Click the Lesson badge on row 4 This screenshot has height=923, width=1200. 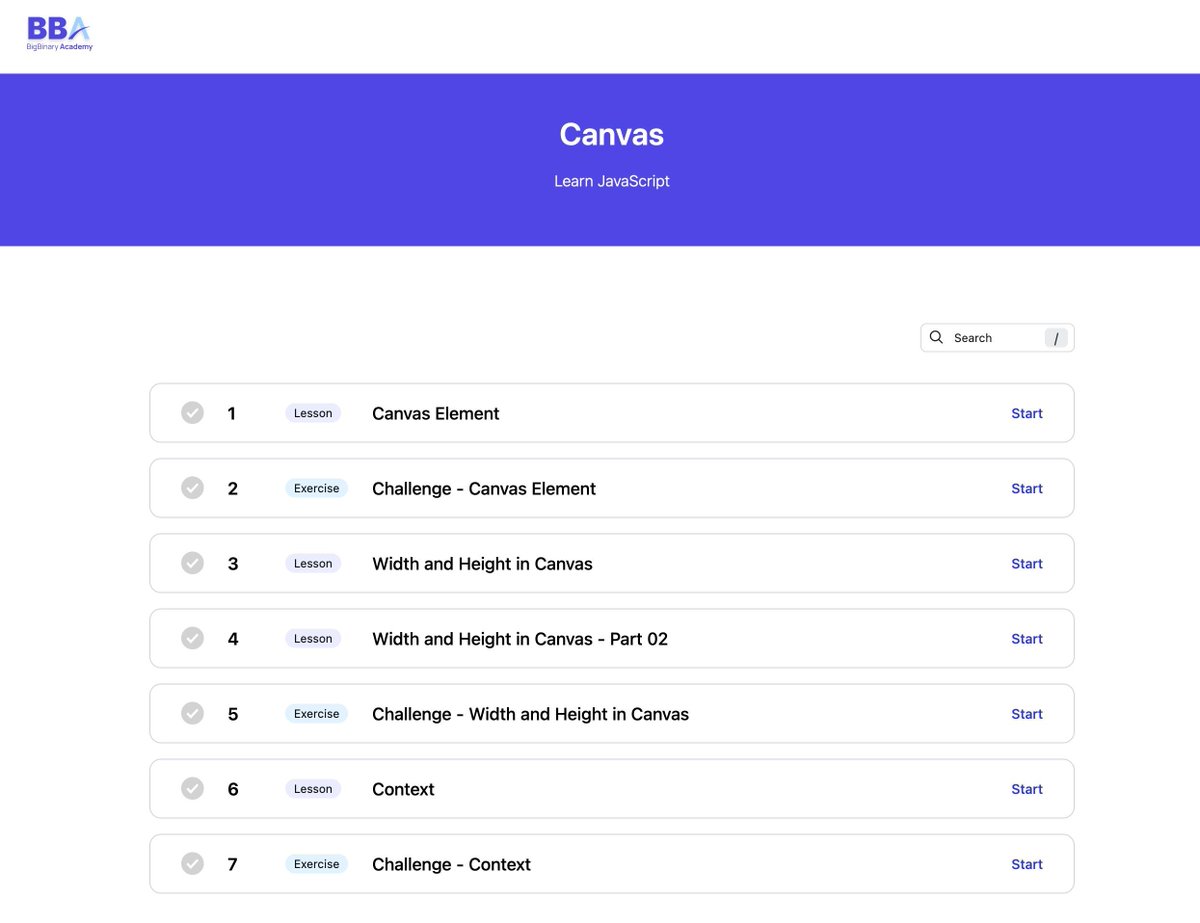(x=313, y=638)
